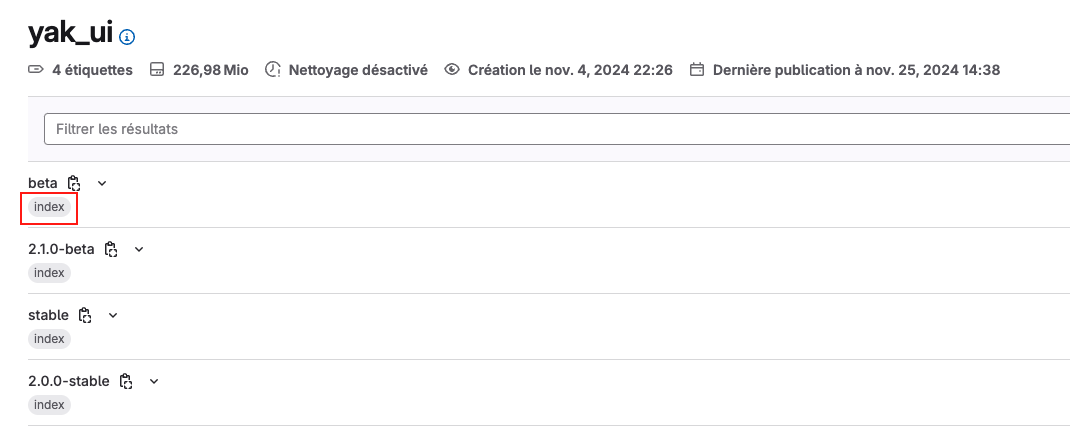Click the Nettoyage désactivé cleanup icon
The width and height of the screenshot is (1070, 447).
(x=272, y=70)
